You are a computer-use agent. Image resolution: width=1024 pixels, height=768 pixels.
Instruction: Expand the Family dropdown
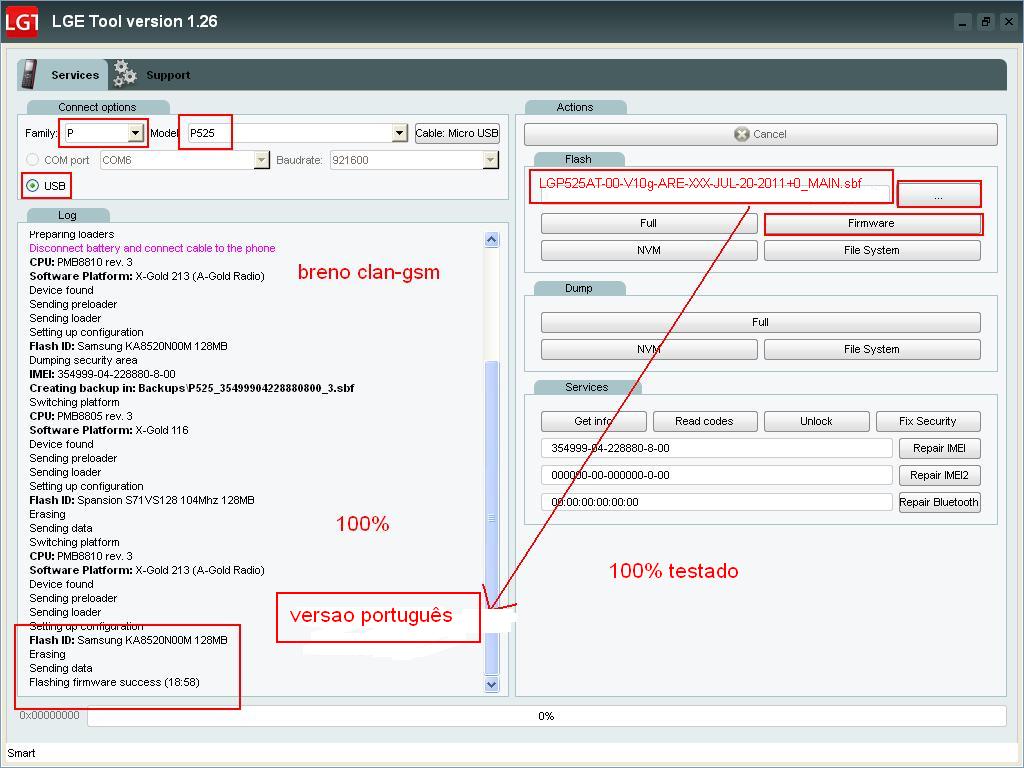[x=135, y=133]
